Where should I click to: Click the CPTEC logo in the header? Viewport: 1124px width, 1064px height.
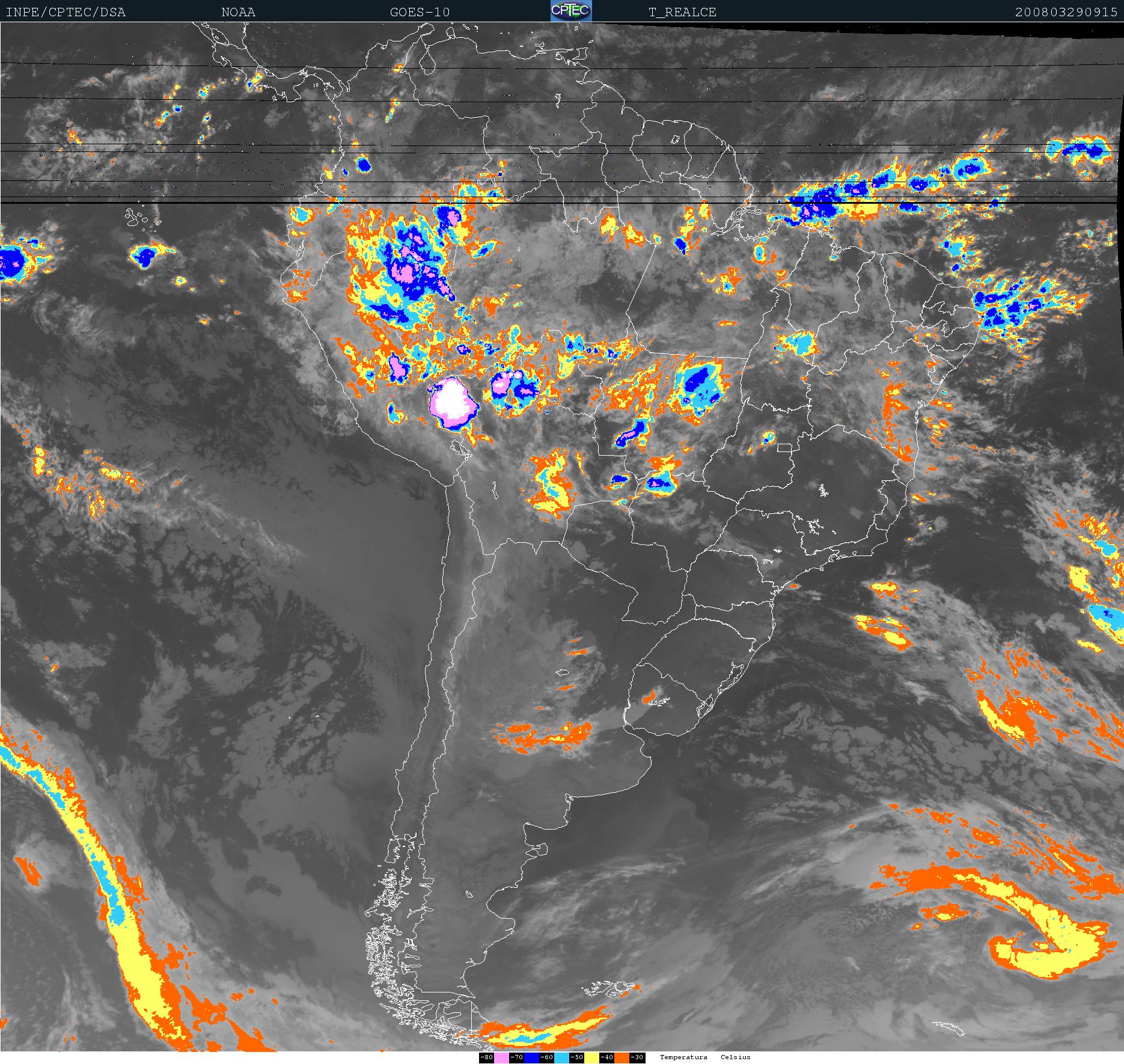coord(571,11)
